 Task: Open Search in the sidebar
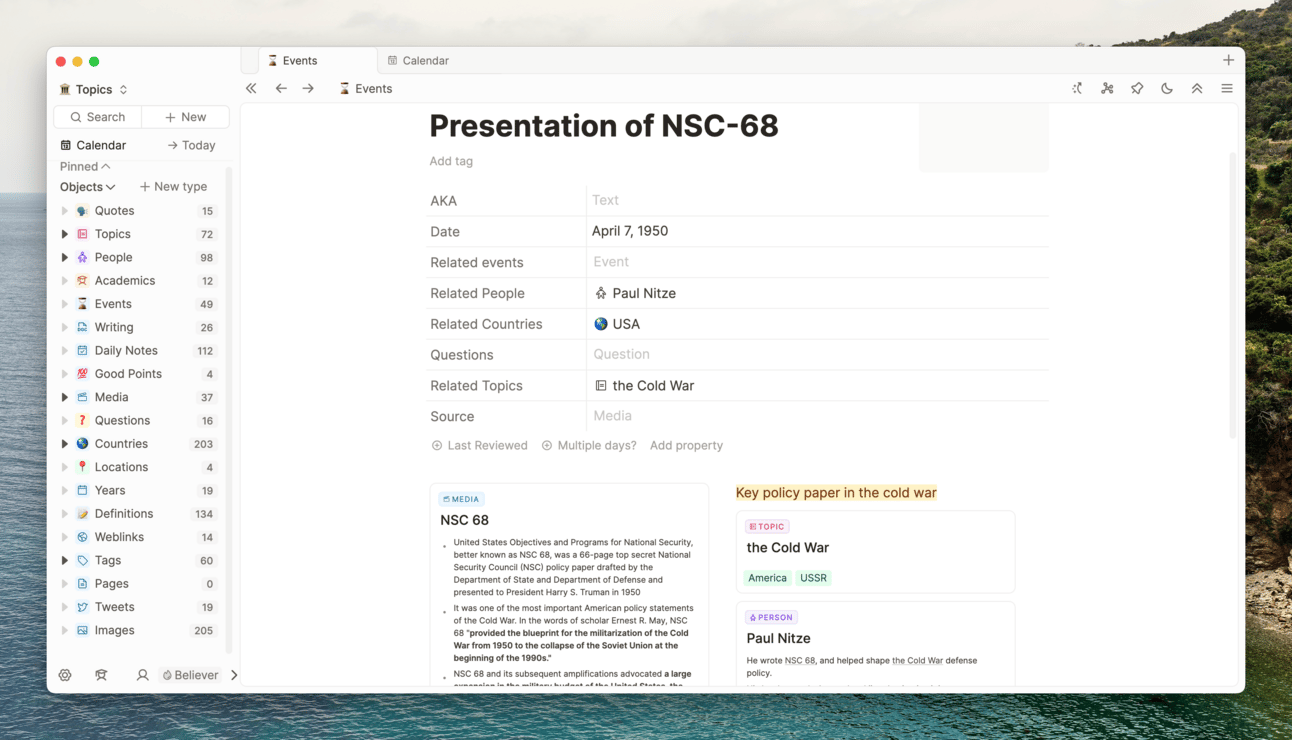coord(97,117)
